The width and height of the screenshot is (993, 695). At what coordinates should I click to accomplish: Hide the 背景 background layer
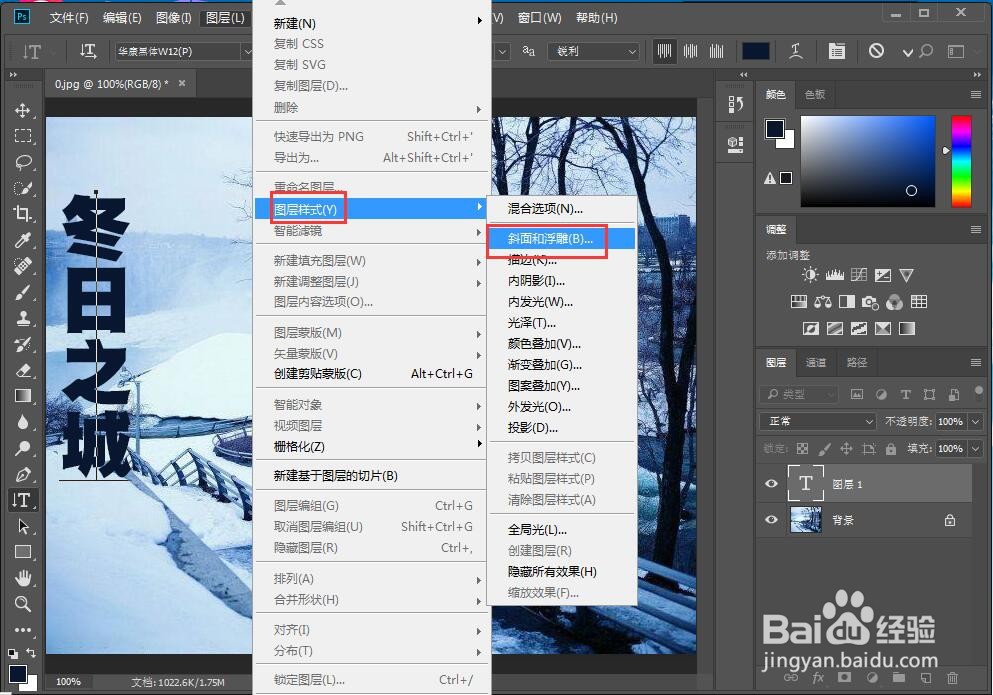pyautogui.click(x=771, y=520)
